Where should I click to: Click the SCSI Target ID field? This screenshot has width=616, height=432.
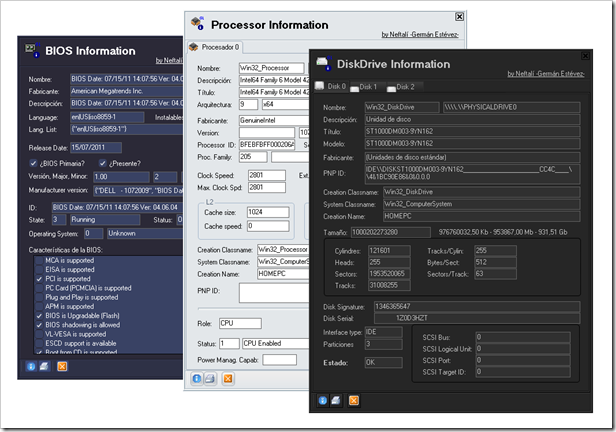[x=523, y=372]
